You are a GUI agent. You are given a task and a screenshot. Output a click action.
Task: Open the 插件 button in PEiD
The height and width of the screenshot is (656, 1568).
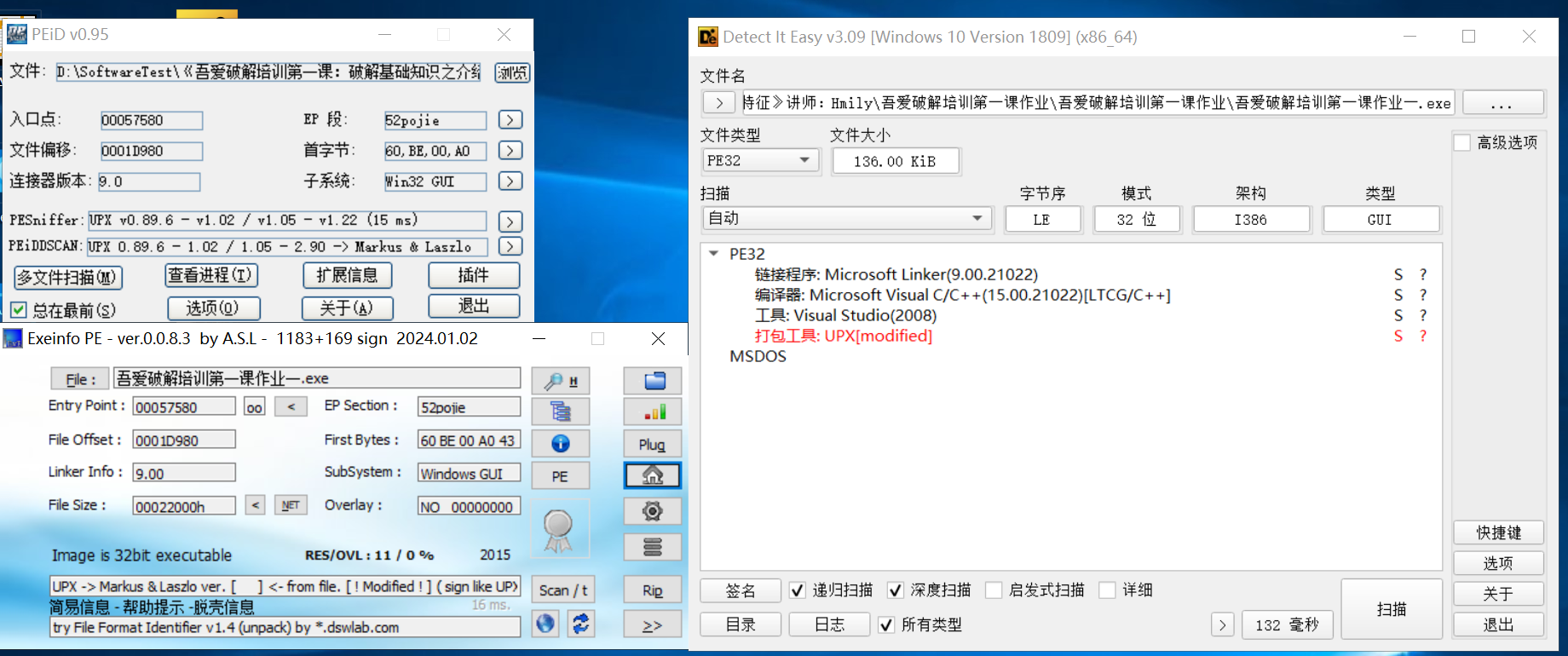click(474, 275)
